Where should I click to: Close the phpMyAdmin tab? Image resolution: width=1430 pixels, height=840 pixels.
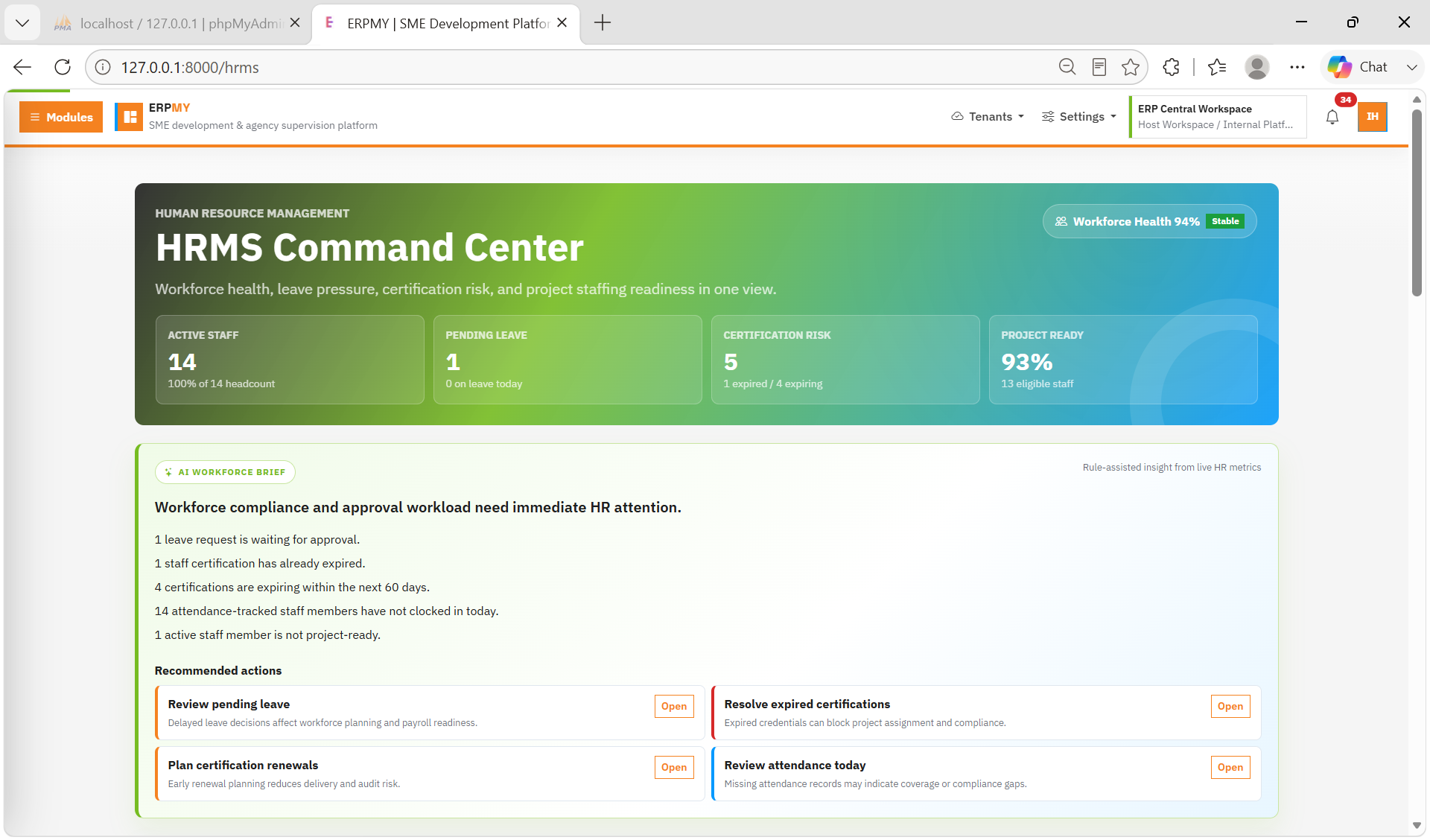pyautogui.click(x=295, y=23)
